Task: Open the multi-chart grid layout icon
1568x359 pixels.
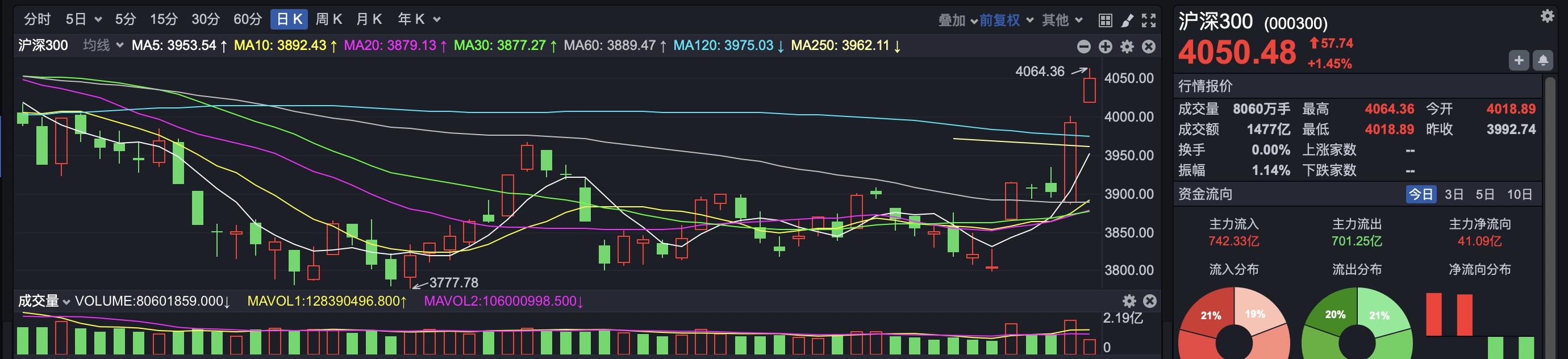Action: (1106, 20)
